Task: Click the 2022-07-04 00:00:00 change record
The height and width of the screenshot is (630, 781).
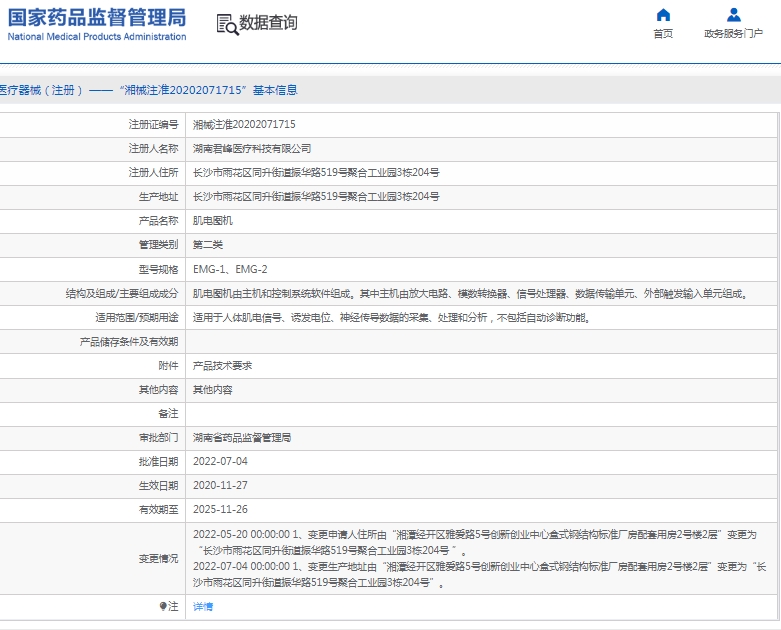Action: click(479, 574)
